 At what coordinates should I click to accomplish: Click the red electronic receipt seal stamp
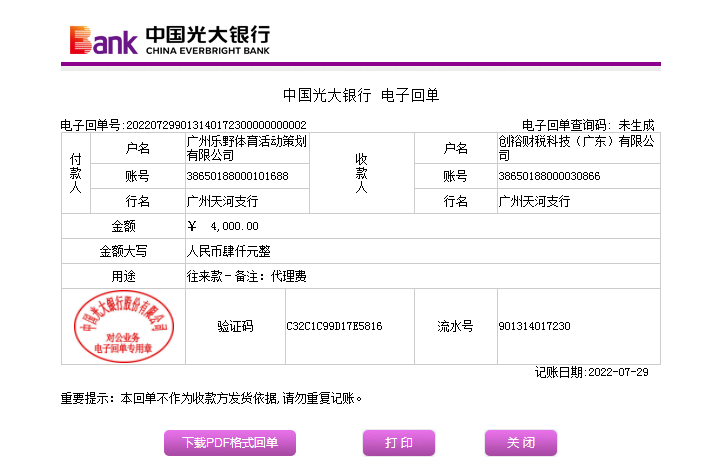click(x=124, y=326)
